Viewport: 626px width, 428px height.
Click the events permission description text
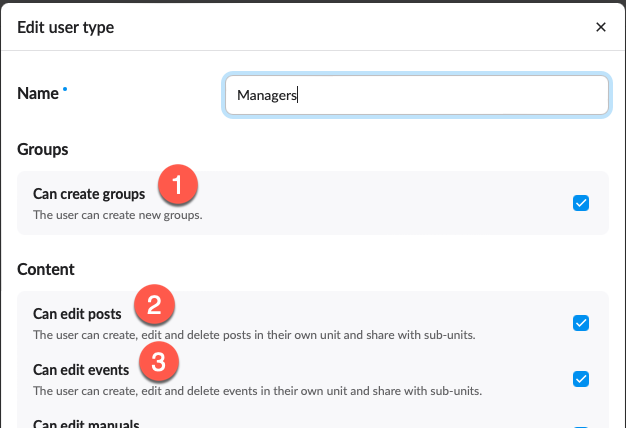pyautogui.click(x=258, y=390)
